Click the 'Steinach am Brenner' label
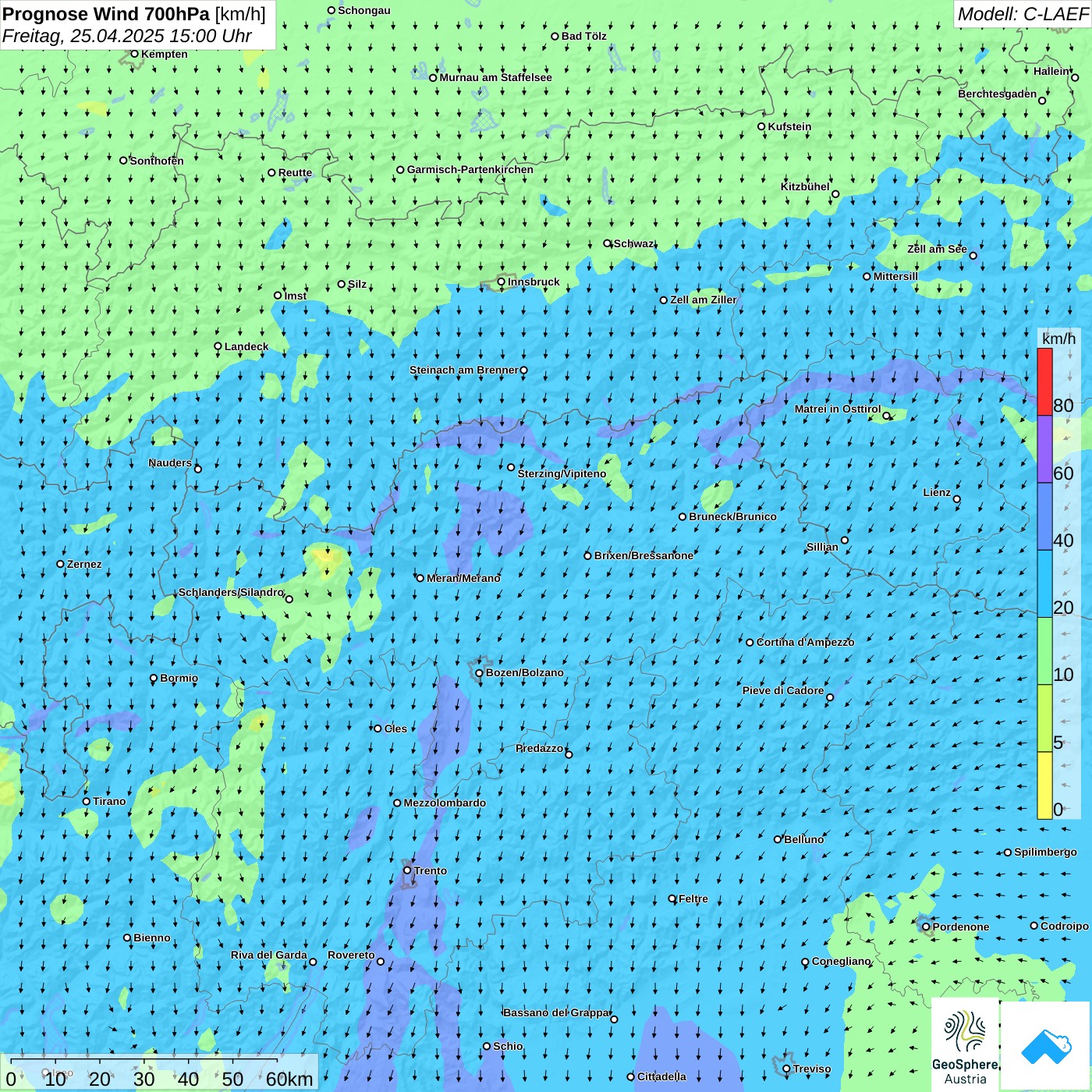 tap(463, 370)
